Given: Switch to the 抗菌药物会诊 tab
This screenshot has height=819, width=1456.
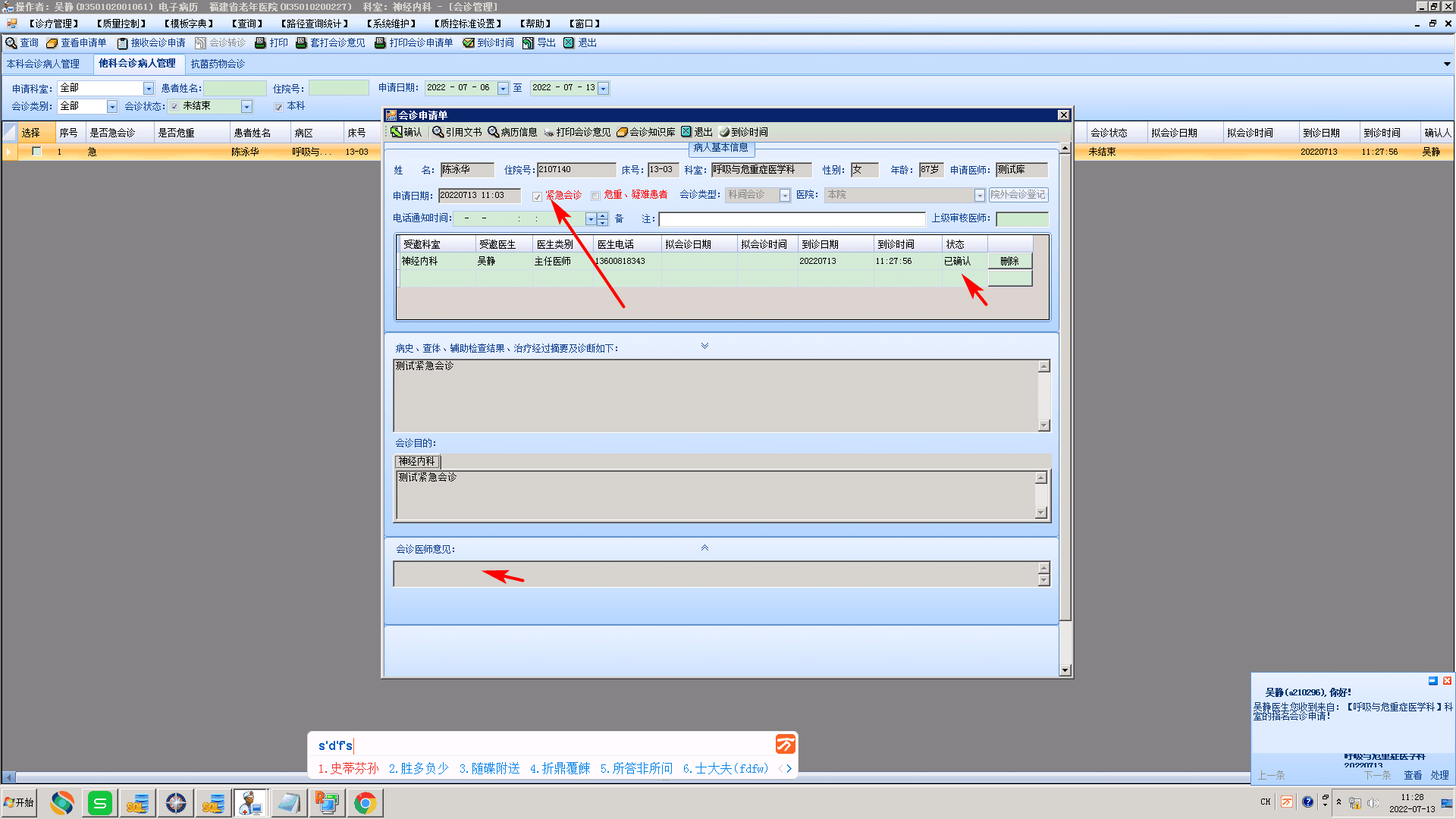Looking at the screenshot, I should coord(218,64).
